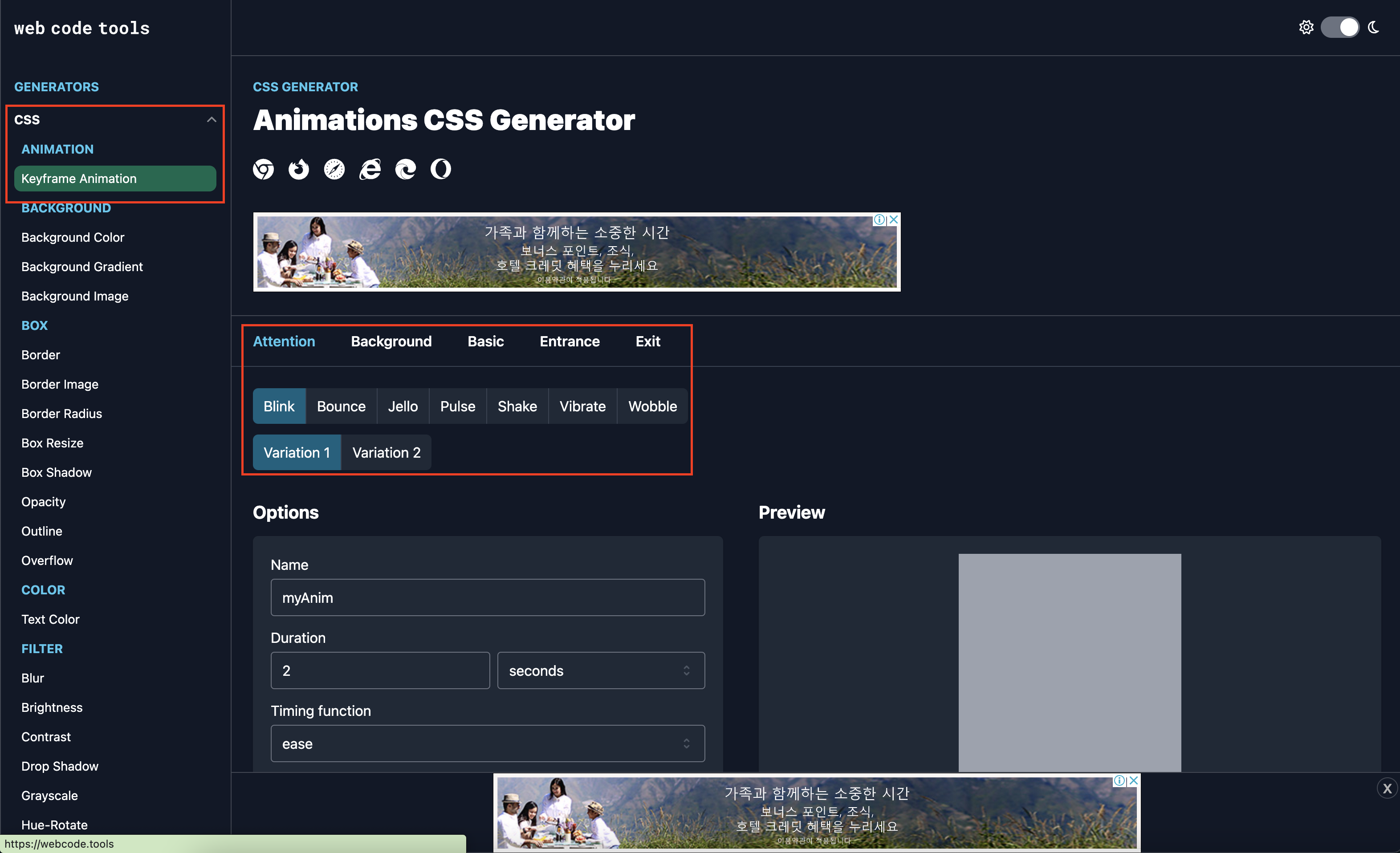Open the Timing function ease dropdown
The width and height of the screenshot is (1400, 853).
point(488,743)
